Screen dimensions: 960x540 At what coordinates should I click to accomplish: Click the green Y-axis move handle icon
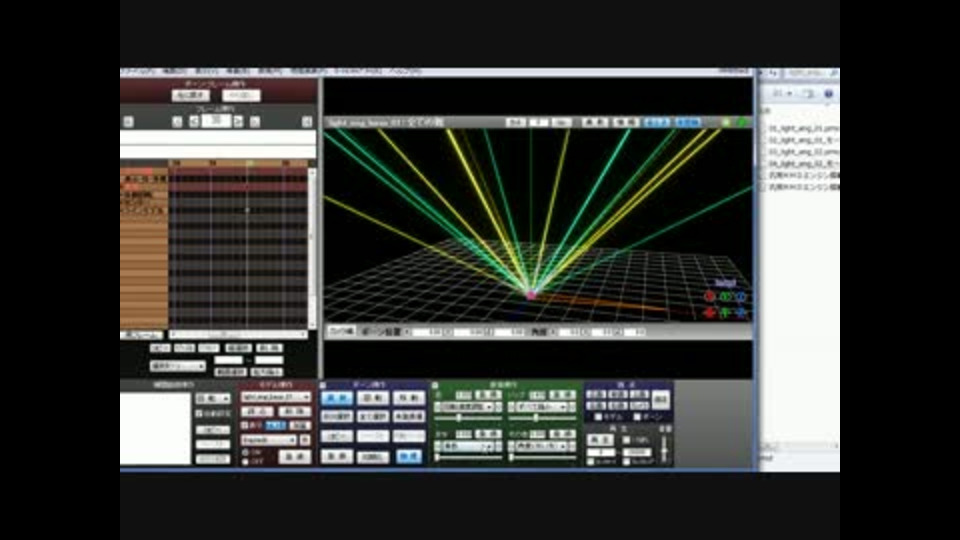(x=726, y=313)
